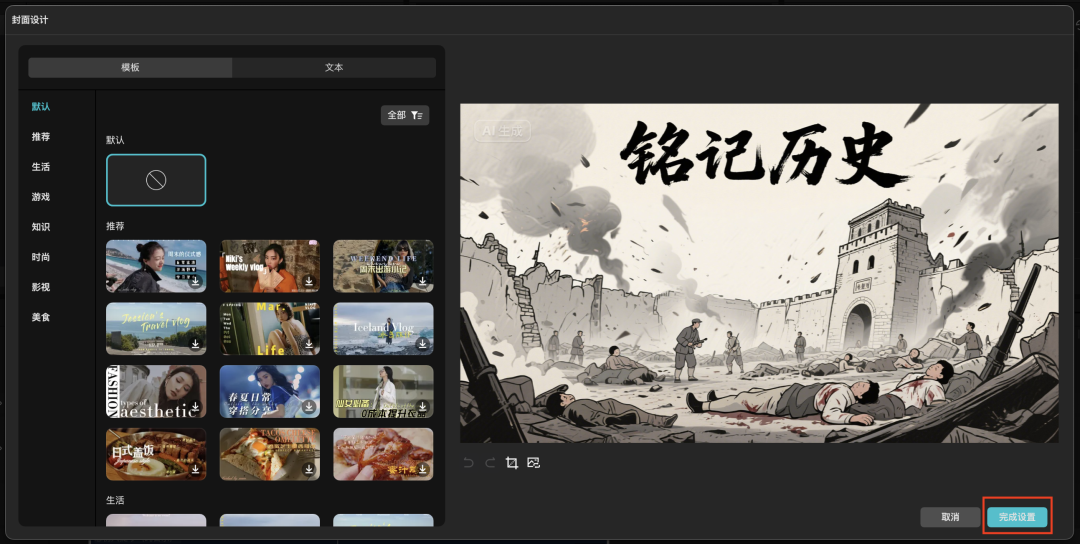Download the Mar. Life template
This screenshot has height=544, width=1080.
(309, 344)
